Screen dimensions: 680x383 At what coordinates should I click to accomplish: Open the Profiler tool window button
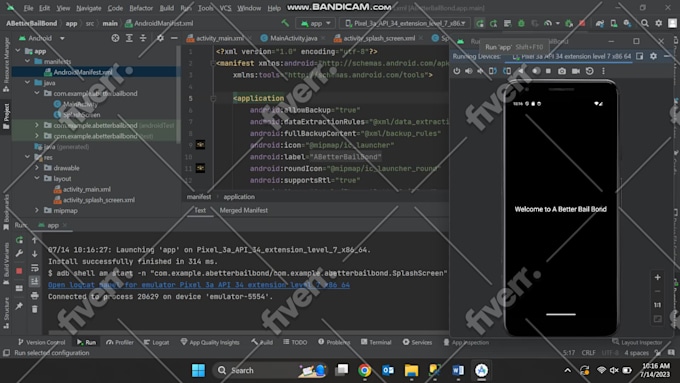tap(120, 342)
